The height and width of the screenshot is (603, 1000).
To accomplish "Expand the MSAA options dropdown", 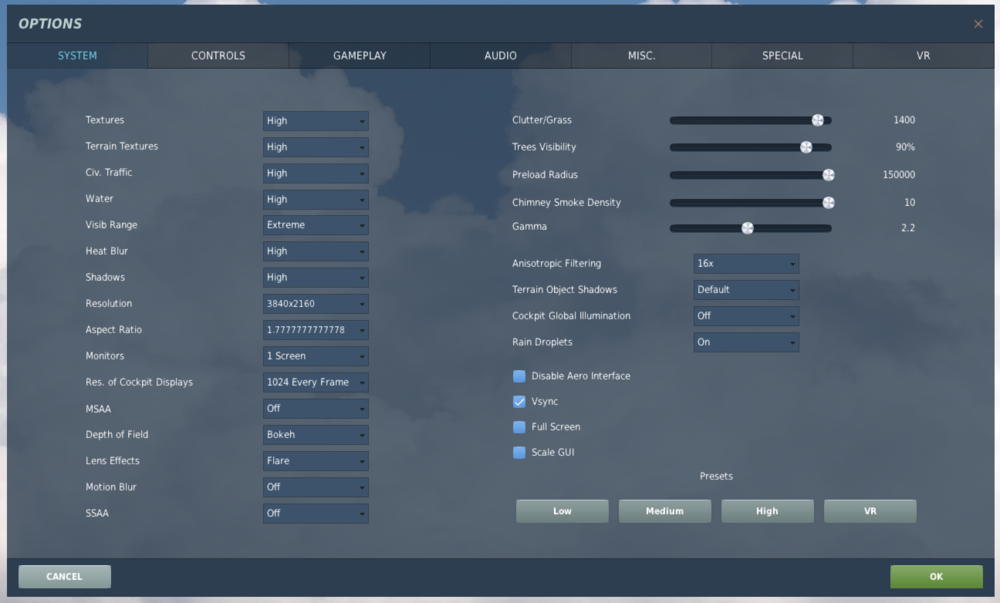I will tap(315, 408).
